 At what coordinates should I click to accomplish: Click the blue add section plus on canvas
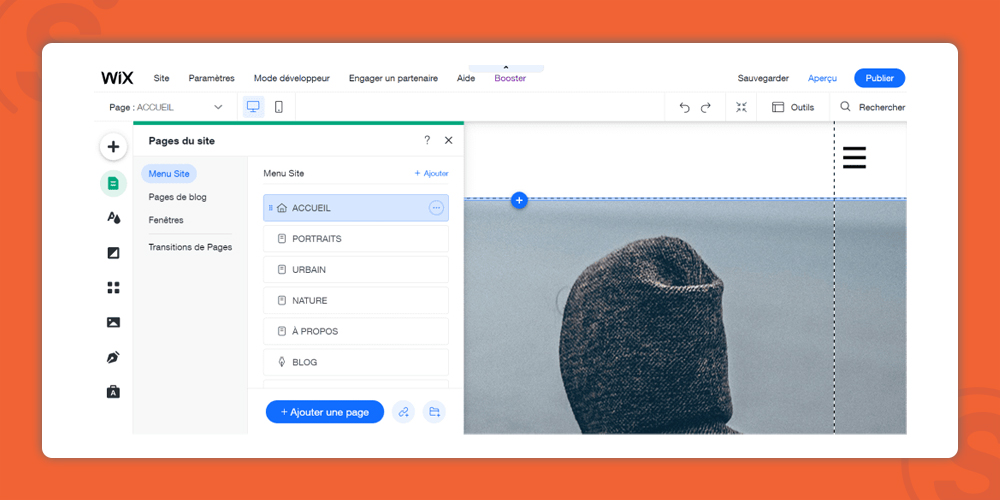(x=519, y=200)
